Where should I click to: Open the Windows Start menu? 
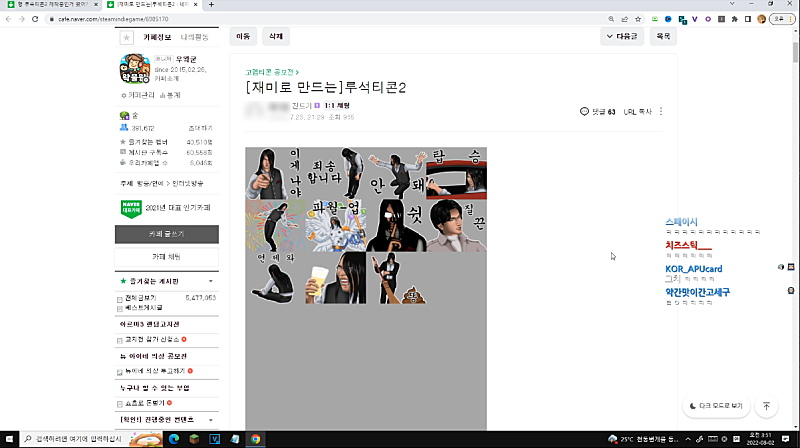9,439
